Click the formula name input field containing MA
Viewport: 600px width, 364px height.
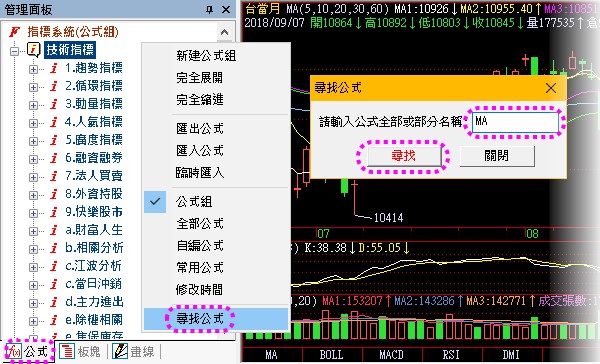point(515,122)
